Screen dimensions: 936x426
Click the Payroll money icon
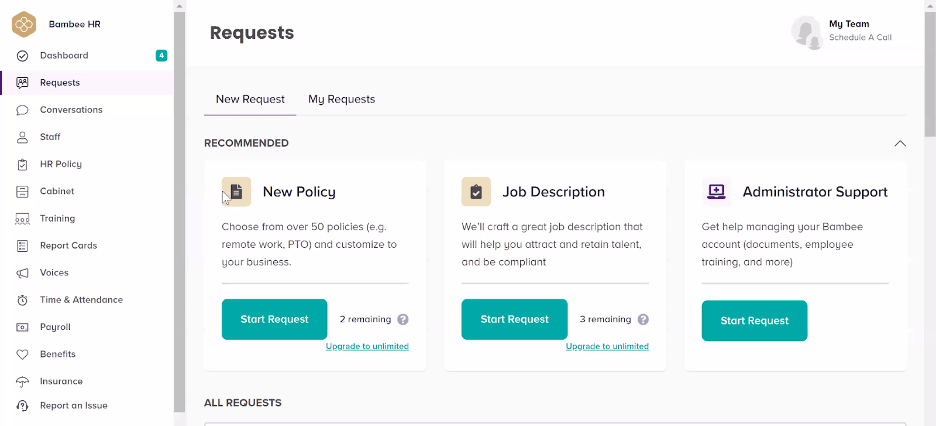click(x=22, y=327)
